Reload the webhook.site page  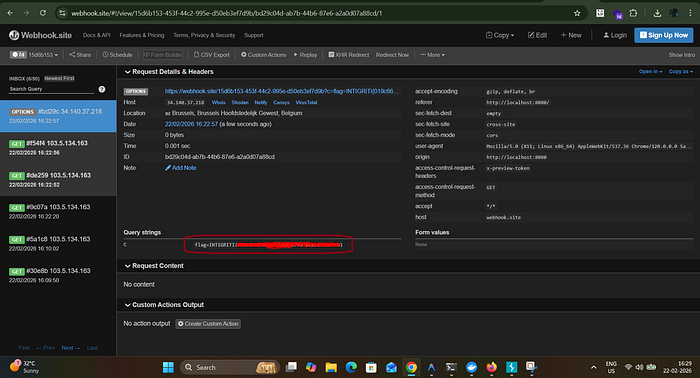[43, 13]
